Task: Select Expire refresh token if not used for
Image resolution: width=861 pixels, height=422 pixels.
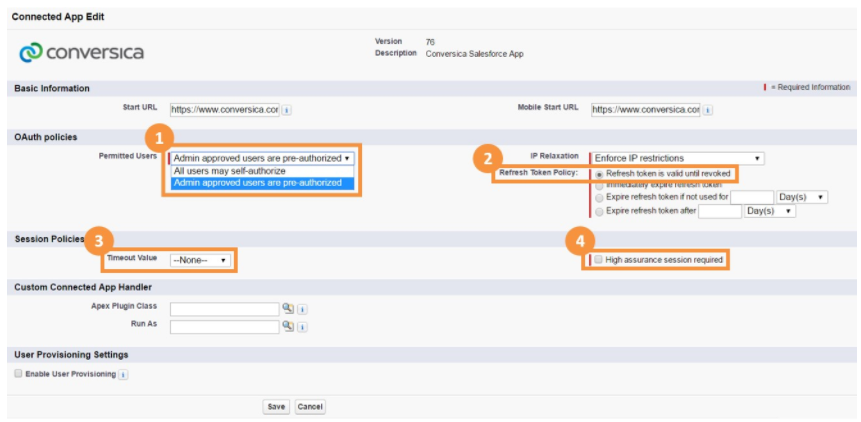Action: coord(599,197)
